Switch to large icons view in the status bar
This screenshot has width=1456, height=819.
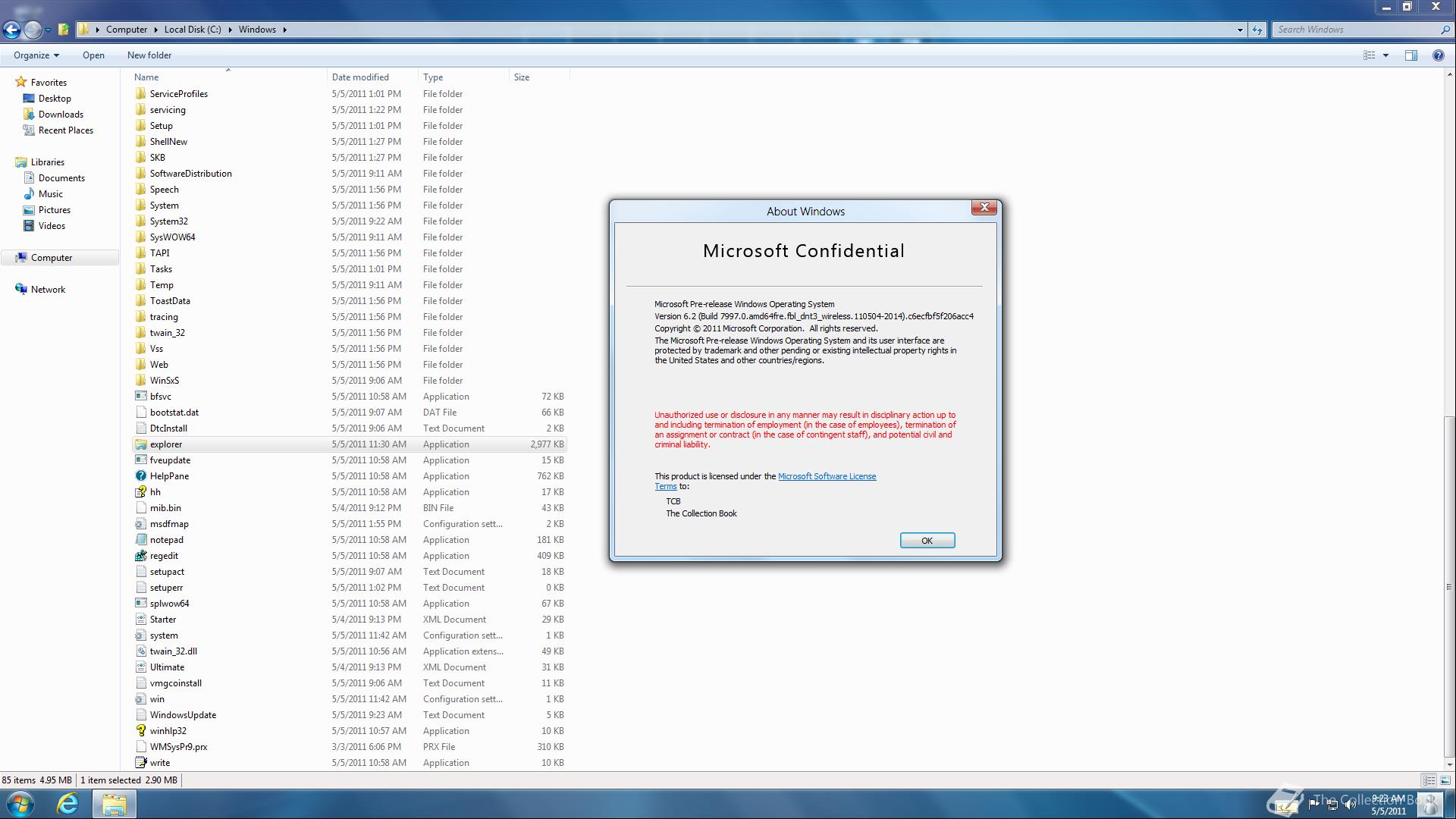click(x=1445, y=780)
